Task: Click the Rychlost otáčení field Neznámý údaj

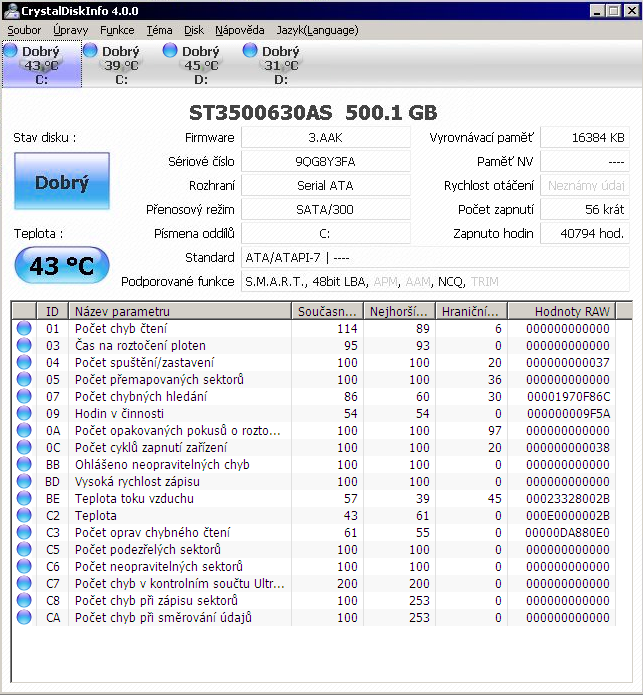Action: pos(585,186)
